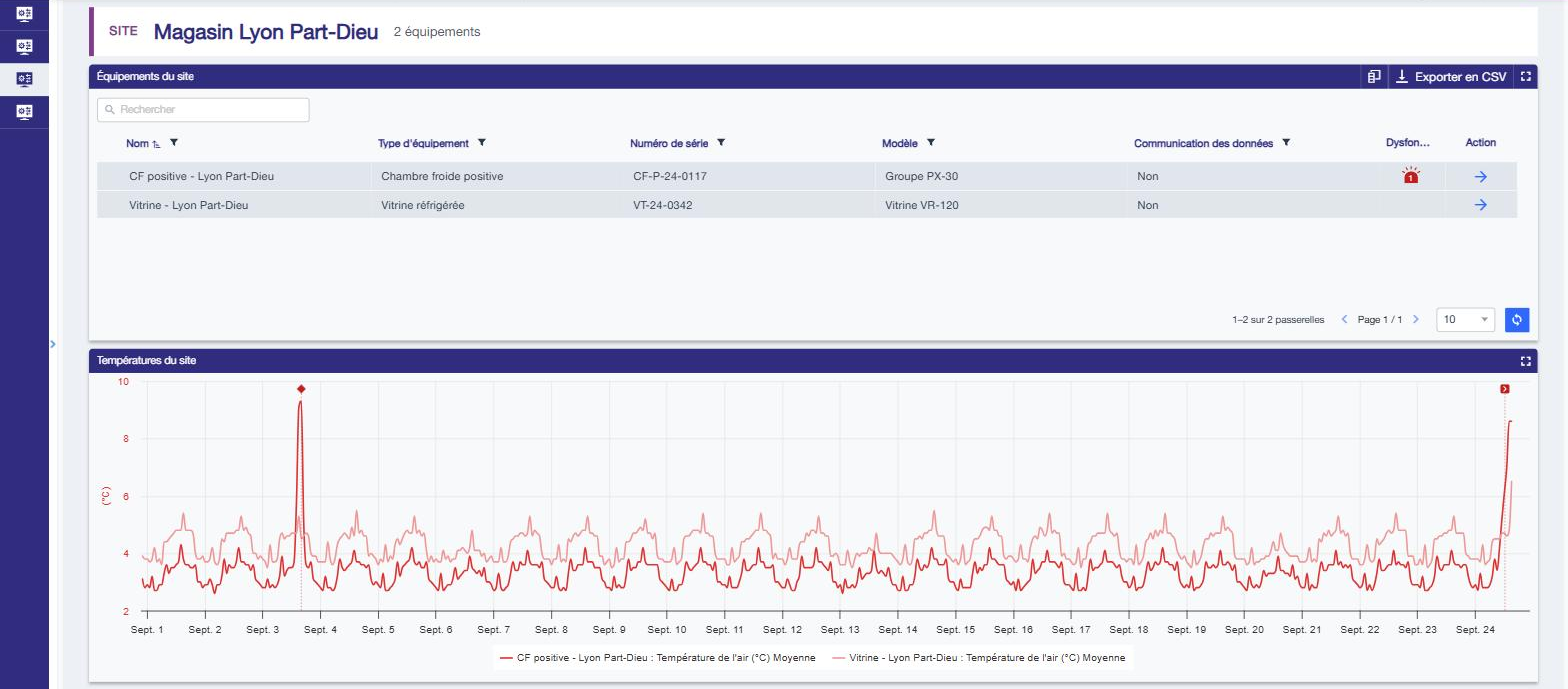Go to the next table page
This screenshot has width=1568, height=689.
(1415, 319)
